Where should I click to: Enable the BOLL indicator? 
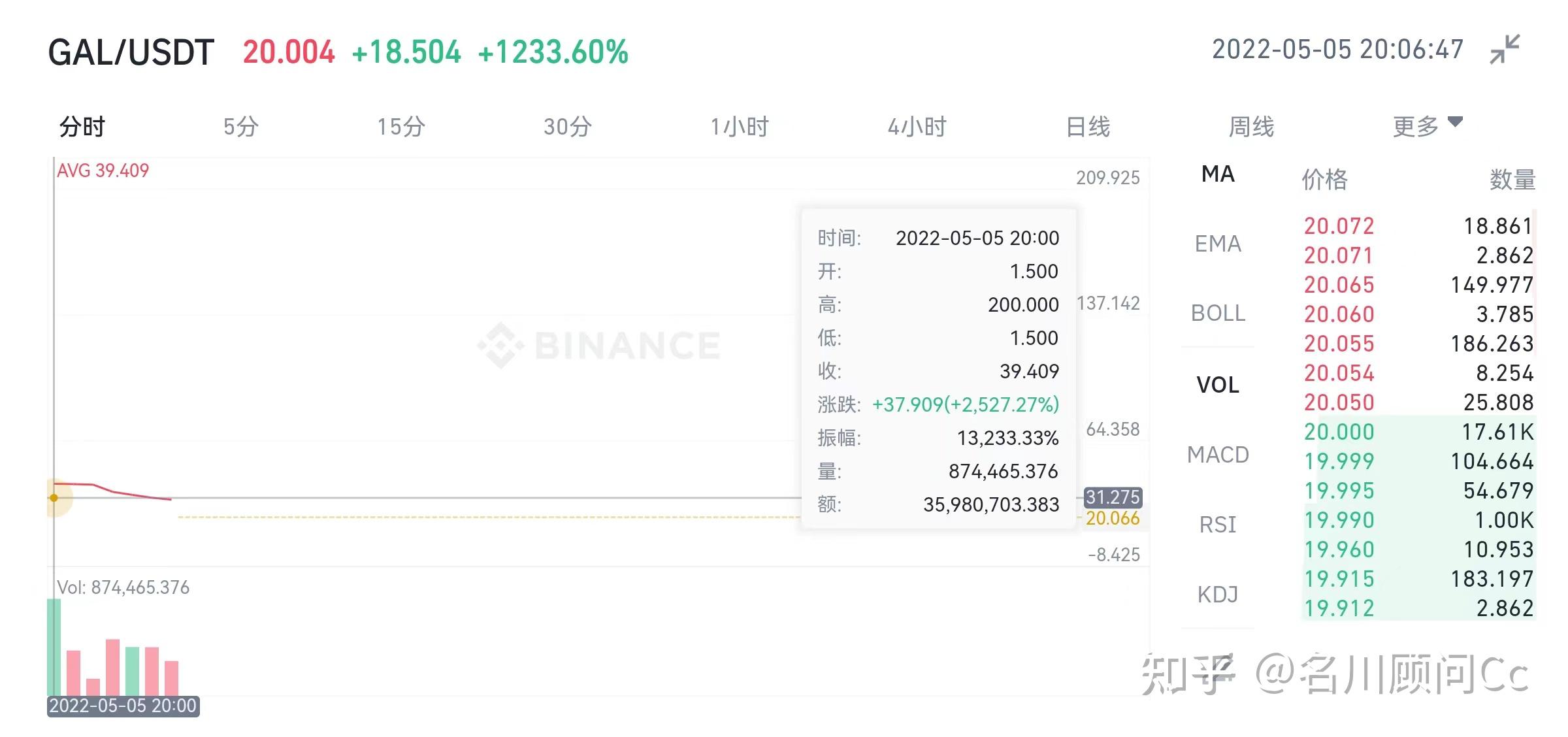pos(1218,314)
